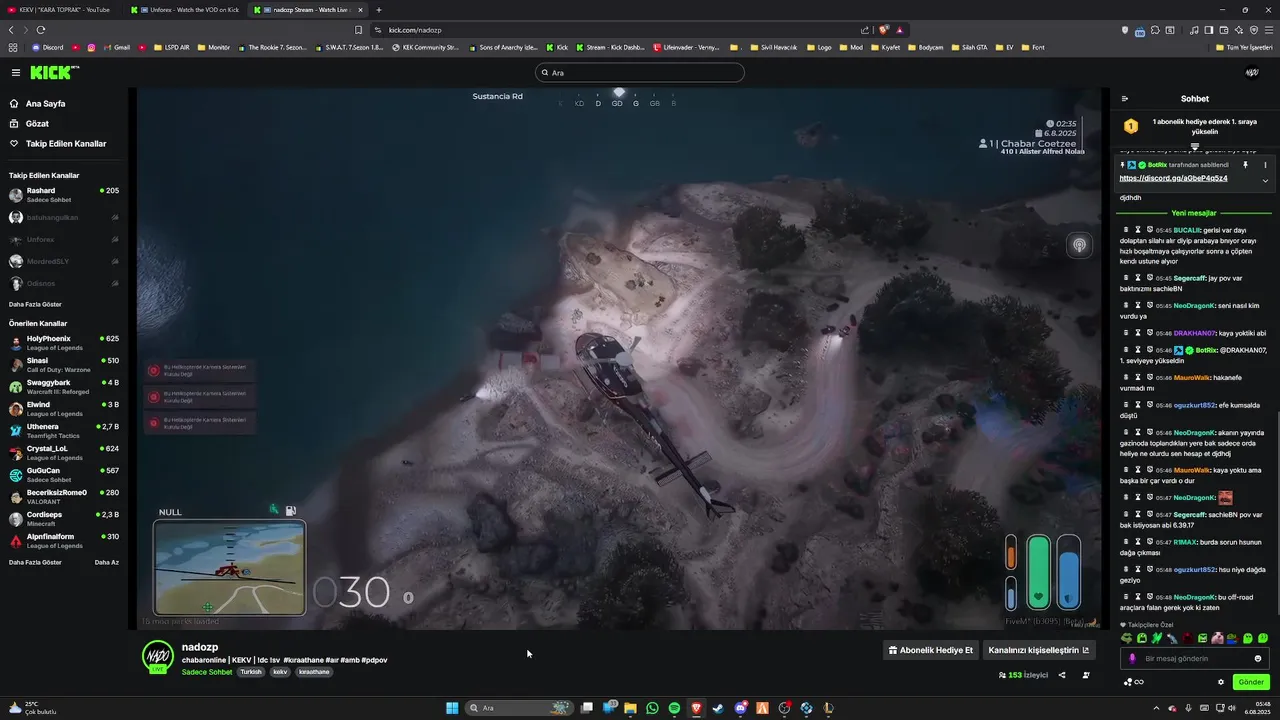Click the video player to pause stream

(619, 358)
